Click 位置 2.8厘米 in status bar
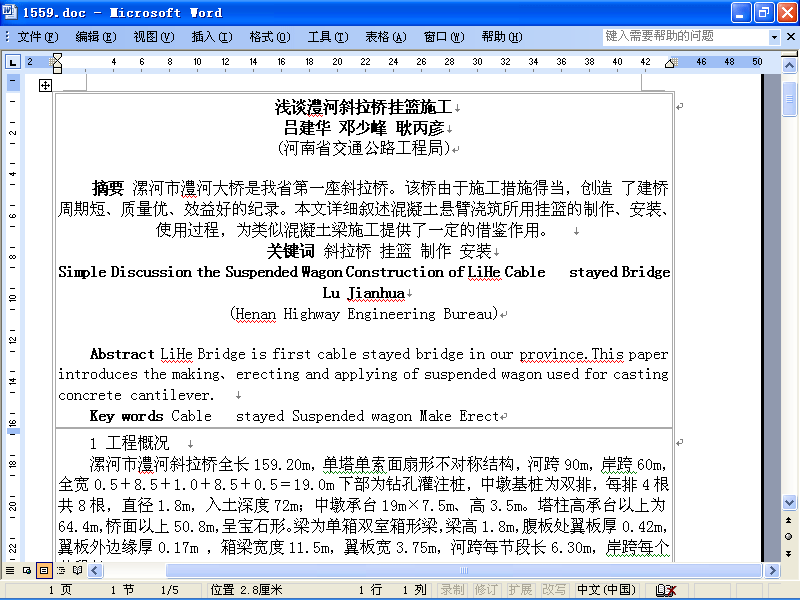The width and height of the screenshot is (800, 600). point(246,590)
